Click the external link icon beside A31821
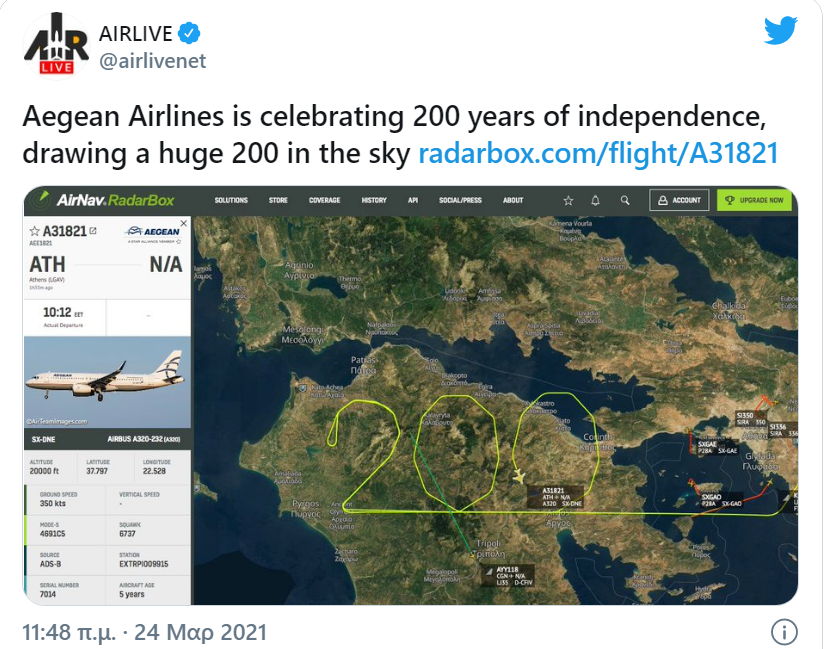 pos(93,232)
